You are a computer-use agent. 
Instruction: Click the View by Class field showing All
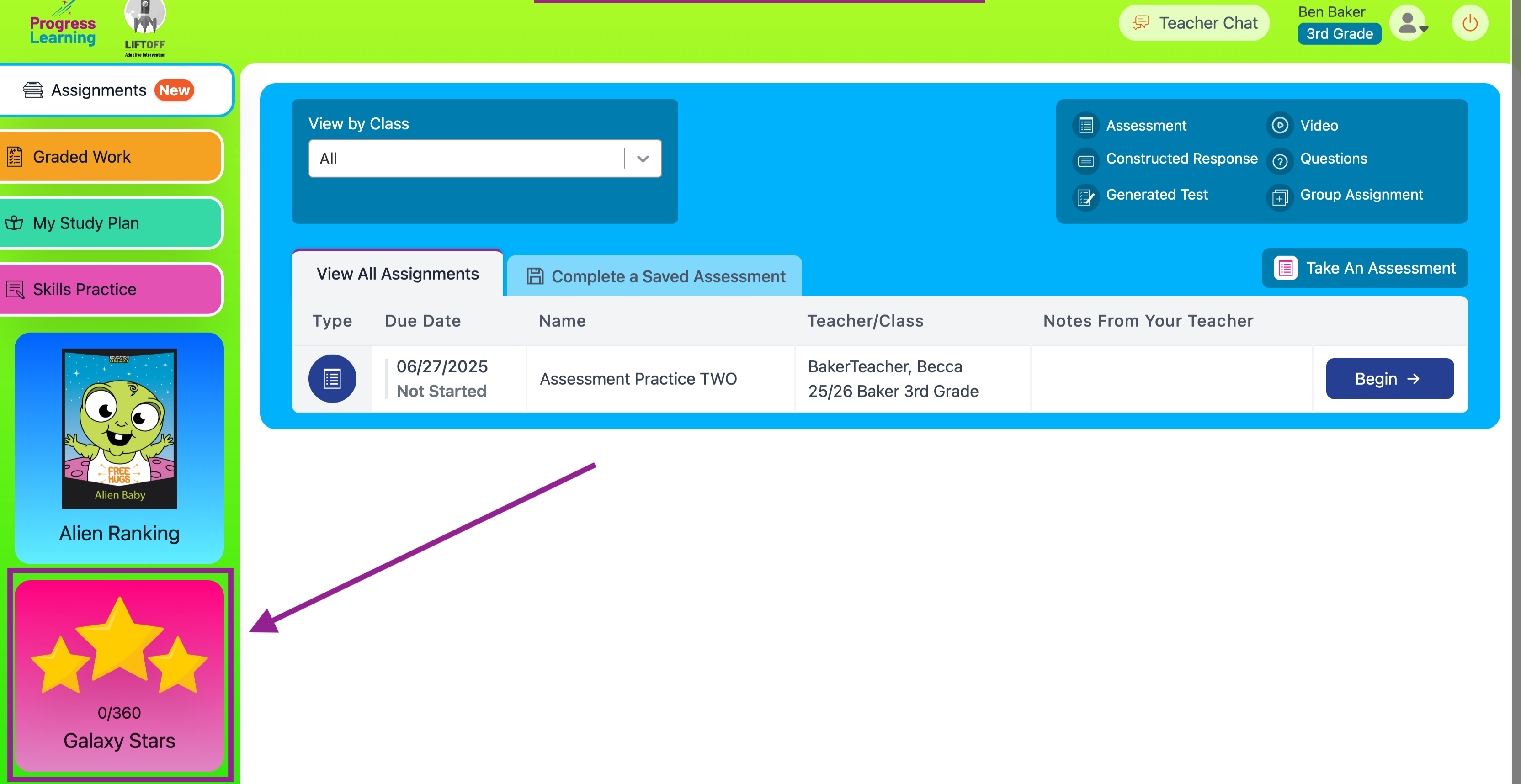[x=485, y=159]
